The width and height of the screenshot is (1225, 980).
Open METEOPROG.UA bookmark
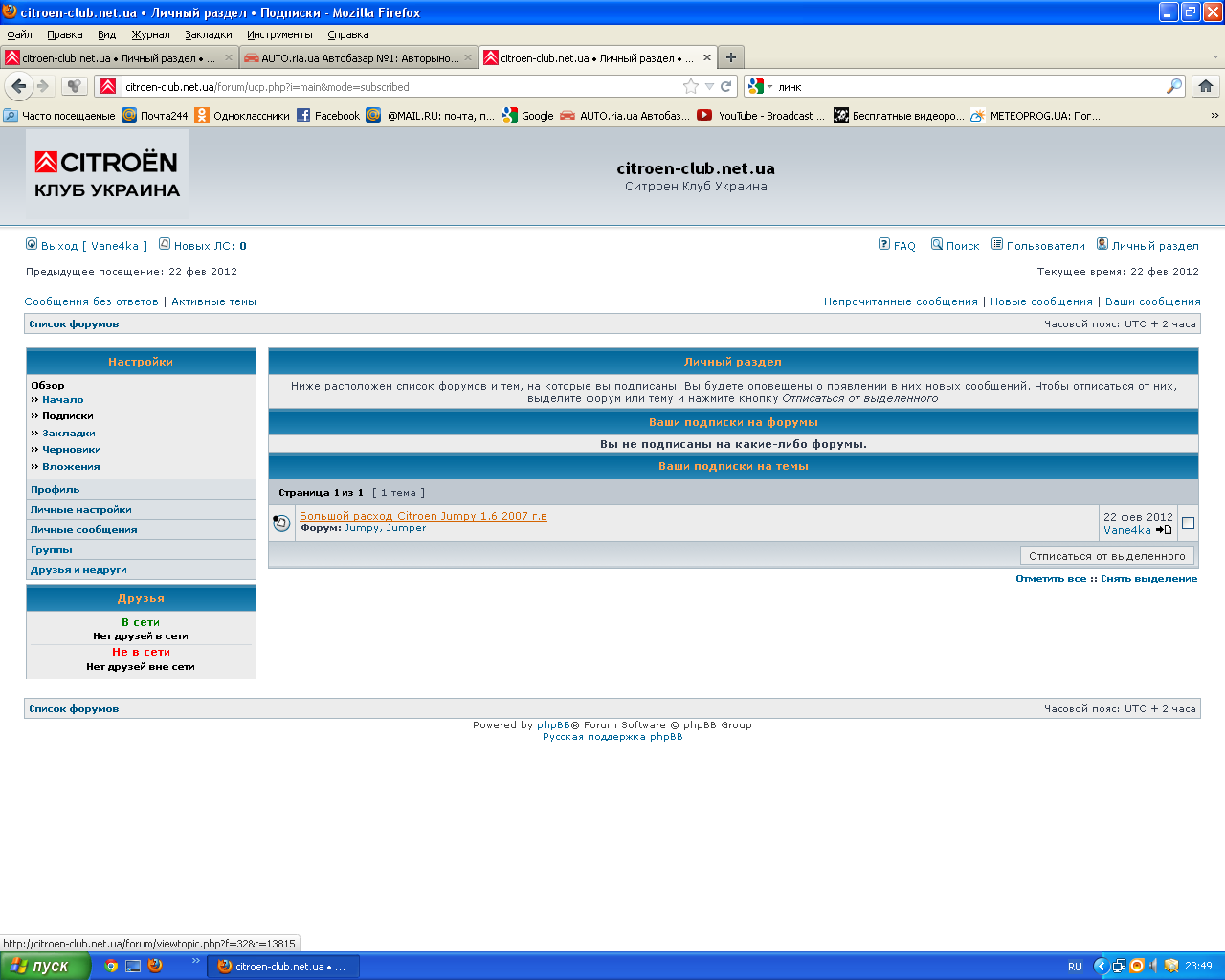[1036, 115]
